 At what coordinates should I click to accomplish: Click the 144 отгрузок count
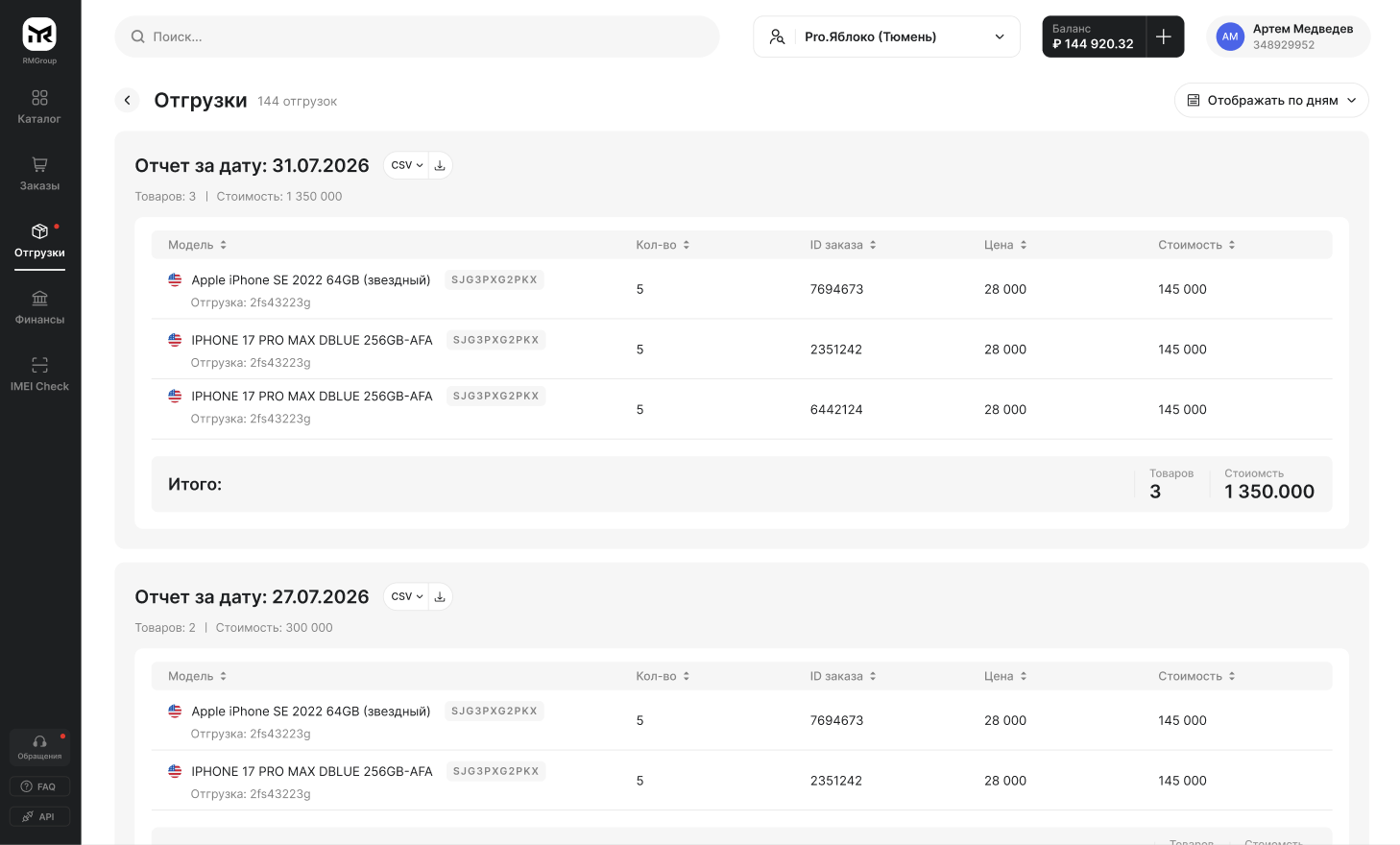click(297, 102)
